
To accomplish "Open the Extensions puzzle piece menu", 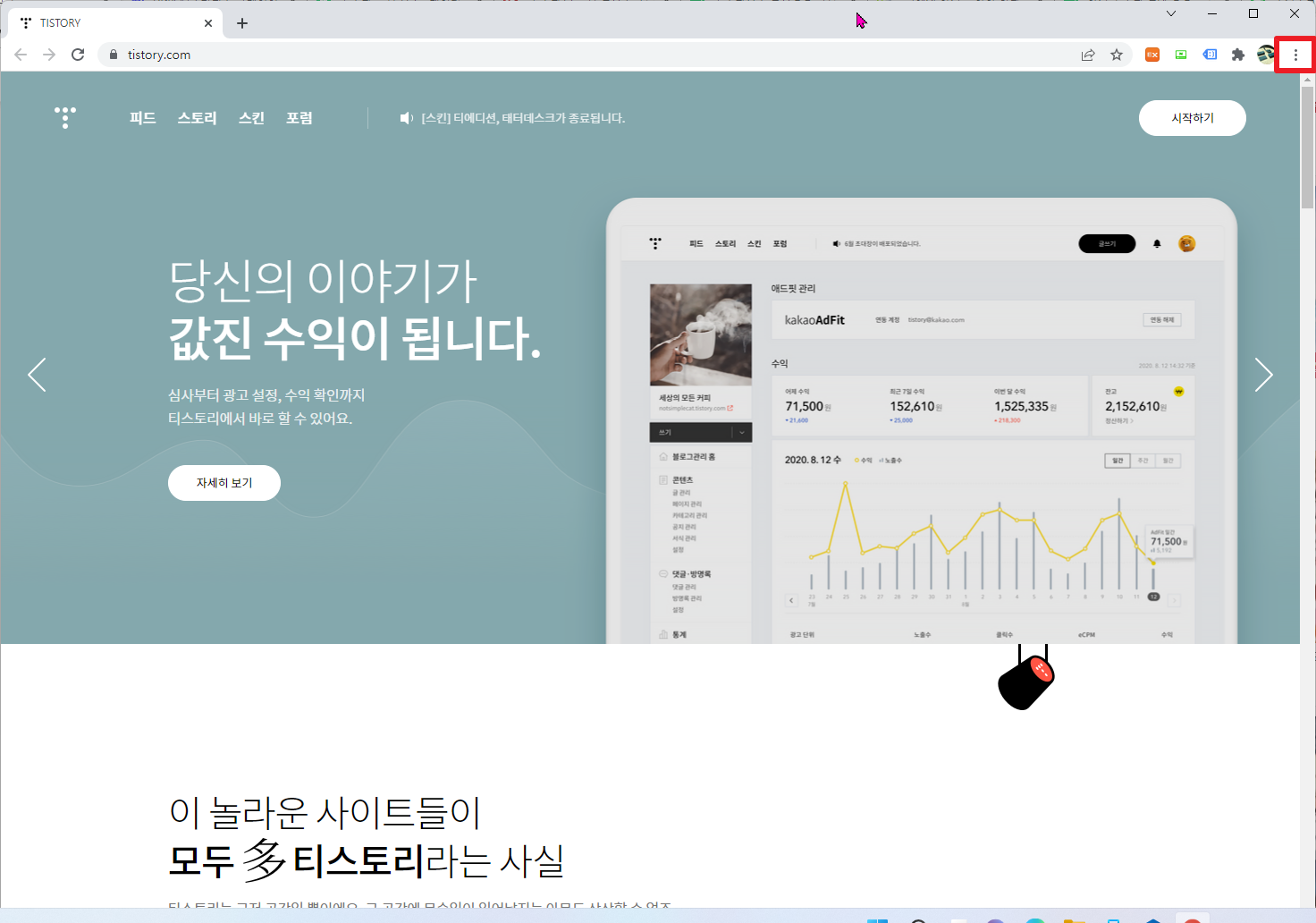I will point(1238,55).
